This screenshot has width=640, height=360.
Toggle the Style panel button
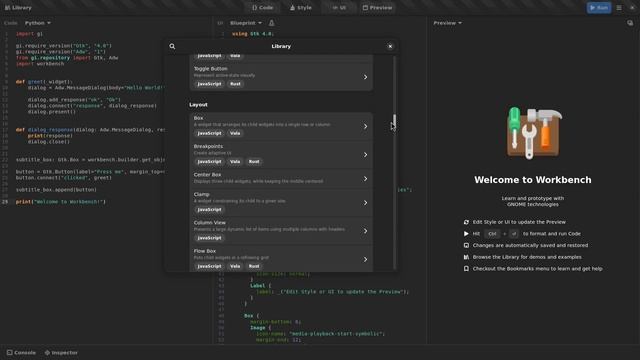pyautogui.click(x=301, y=8)
